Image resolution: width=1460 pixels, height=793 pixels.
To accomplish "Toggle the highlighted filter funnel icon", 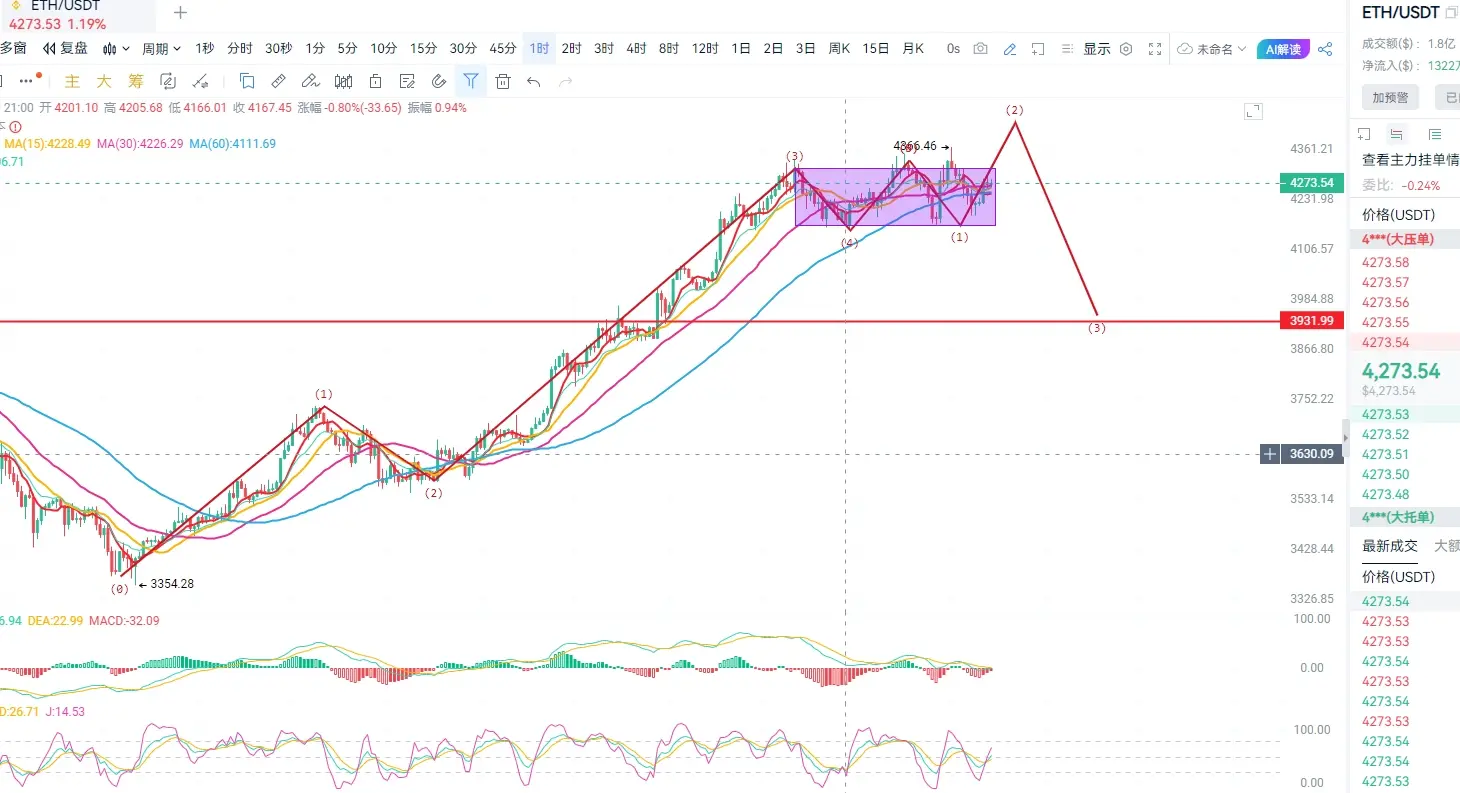I will [471, 81].
